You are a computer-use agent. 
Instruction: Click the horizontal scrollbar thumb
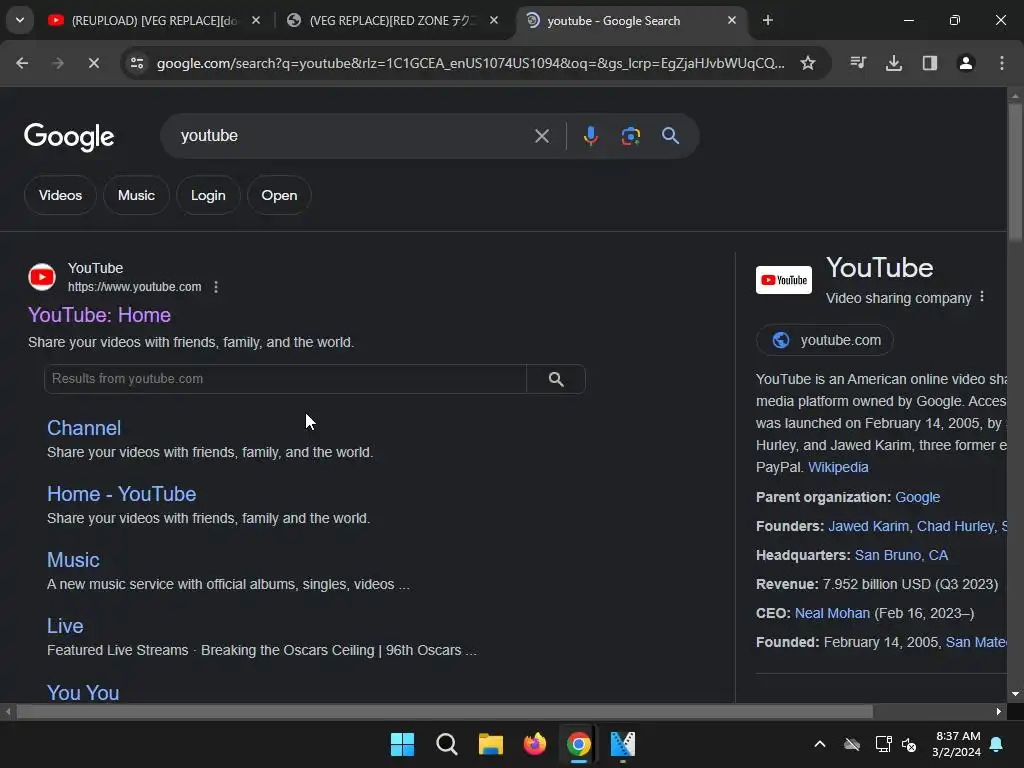tap(444, 712)
